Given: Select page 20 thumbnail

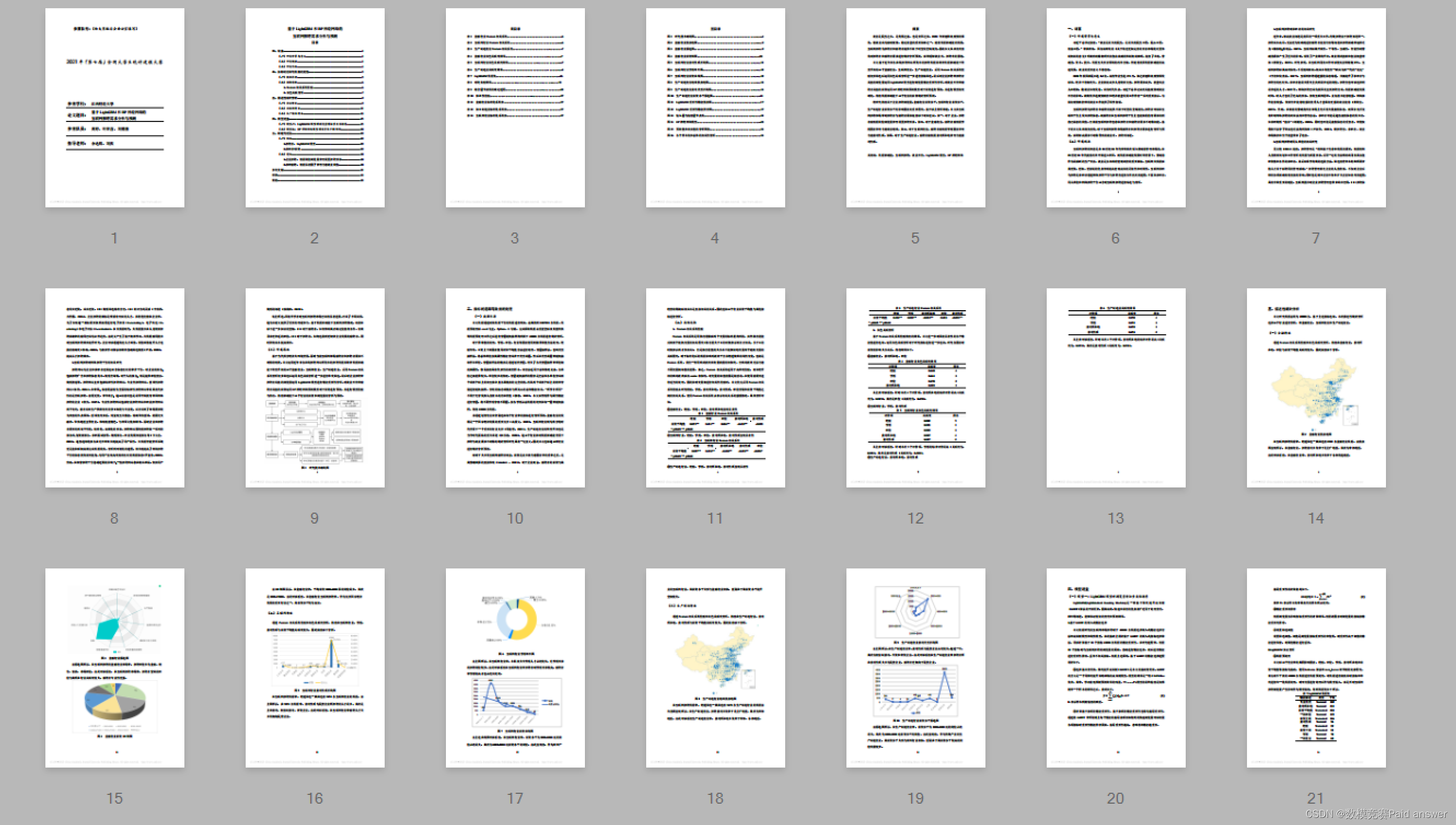Looking at the screenshot, I should point(1116,668).
